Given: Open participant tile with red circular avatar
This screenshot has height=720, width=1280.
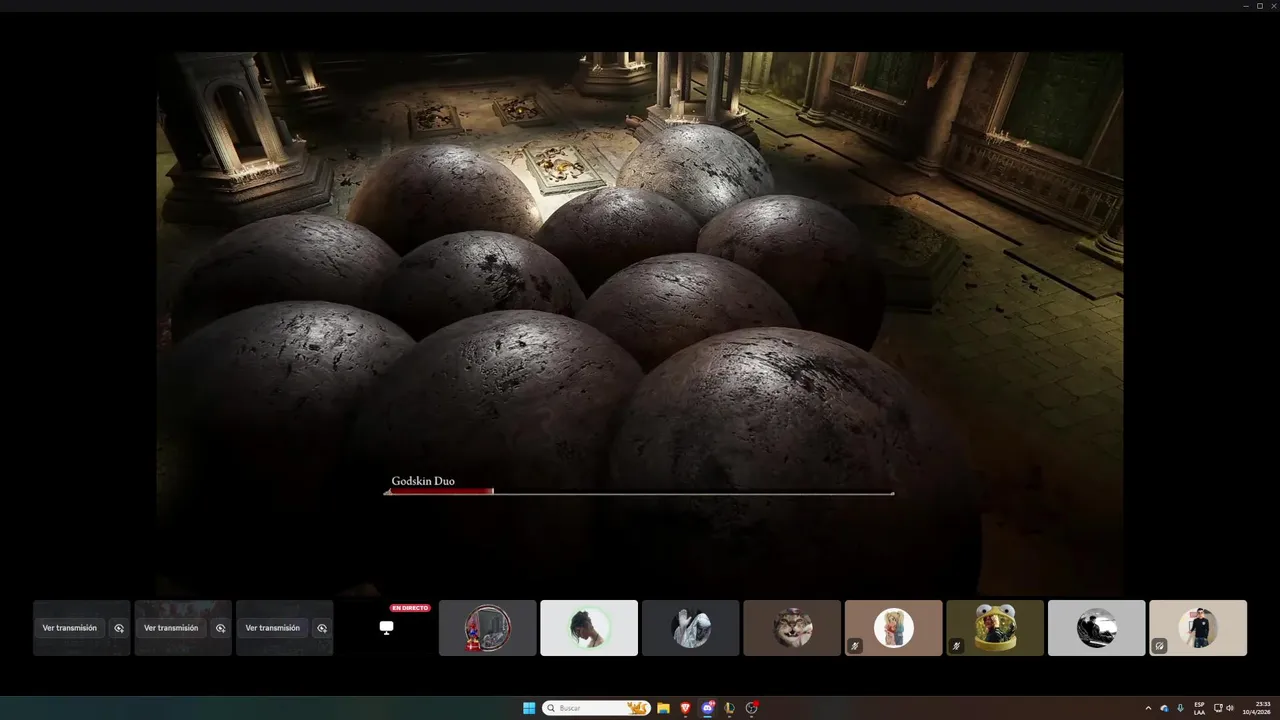Looking at the screenshot, I should [488, 628].
